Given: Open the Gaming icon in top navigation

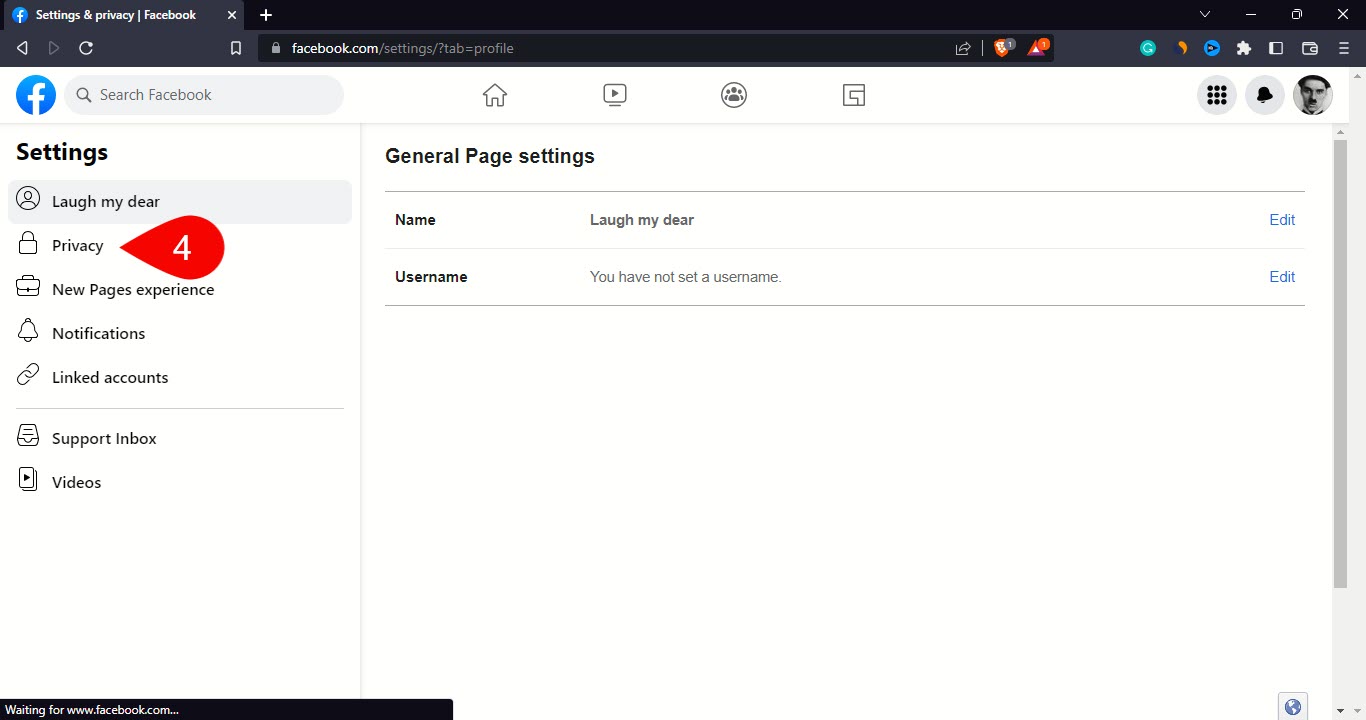Looking at the screenshot, I should tap(853, 95).
